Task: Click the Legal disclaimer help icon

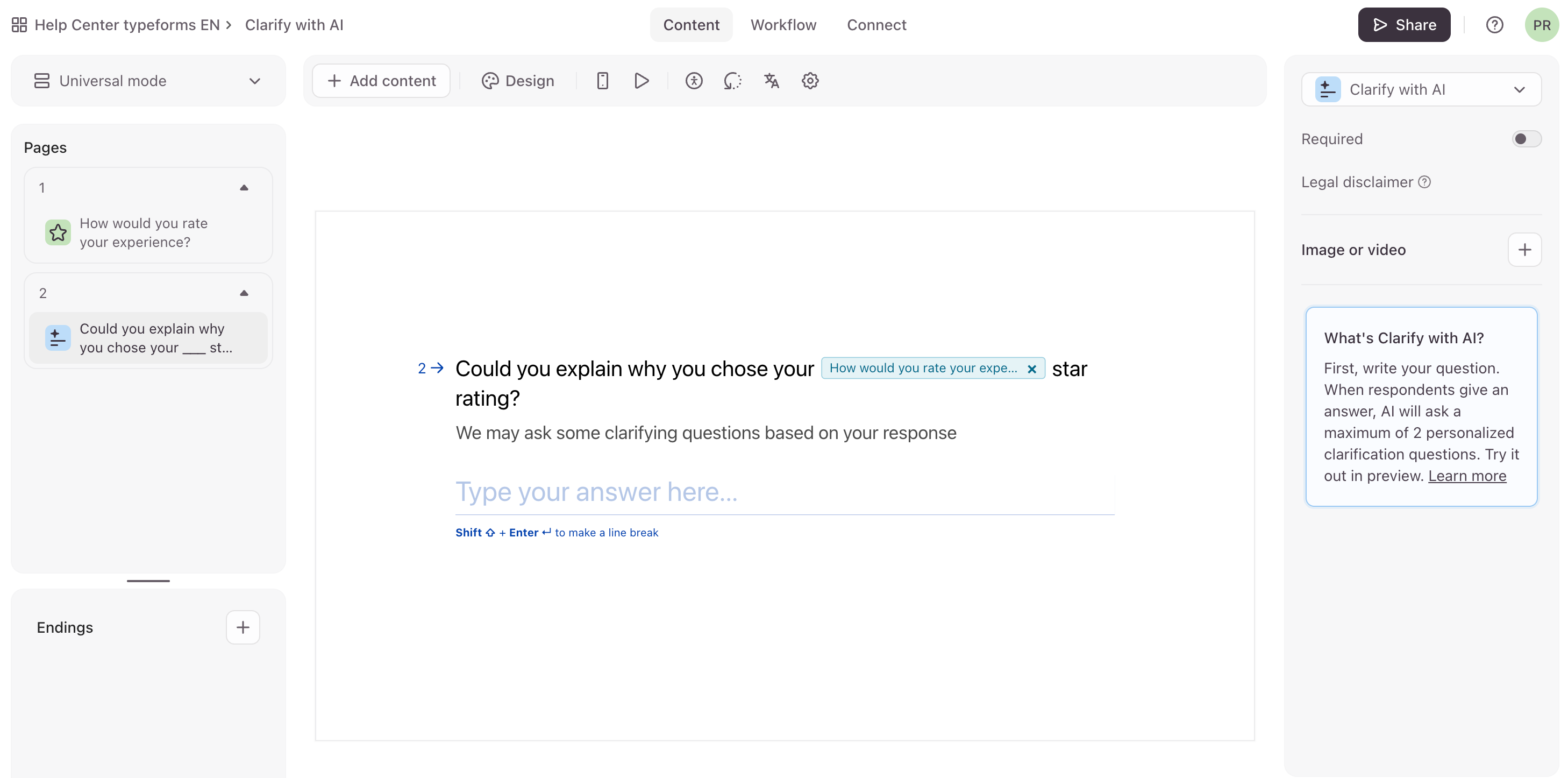Action: tap(1424, 182)
